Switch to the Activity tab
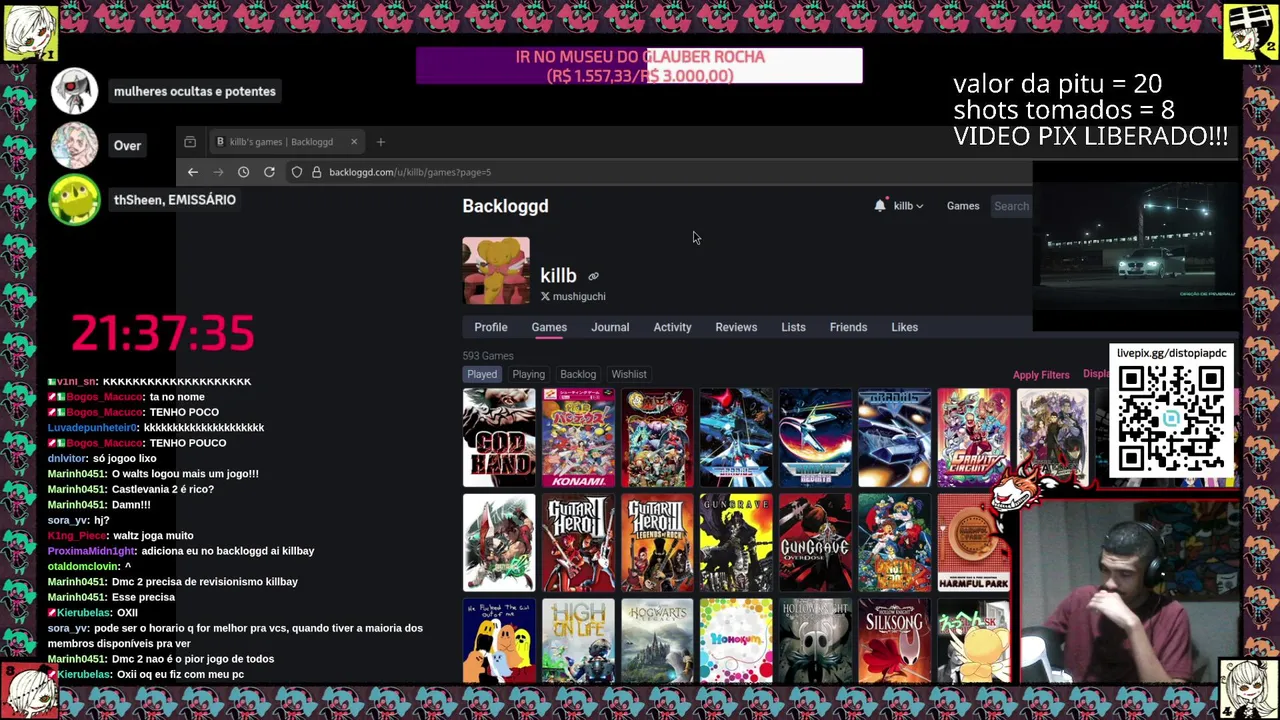 point(672,327)
